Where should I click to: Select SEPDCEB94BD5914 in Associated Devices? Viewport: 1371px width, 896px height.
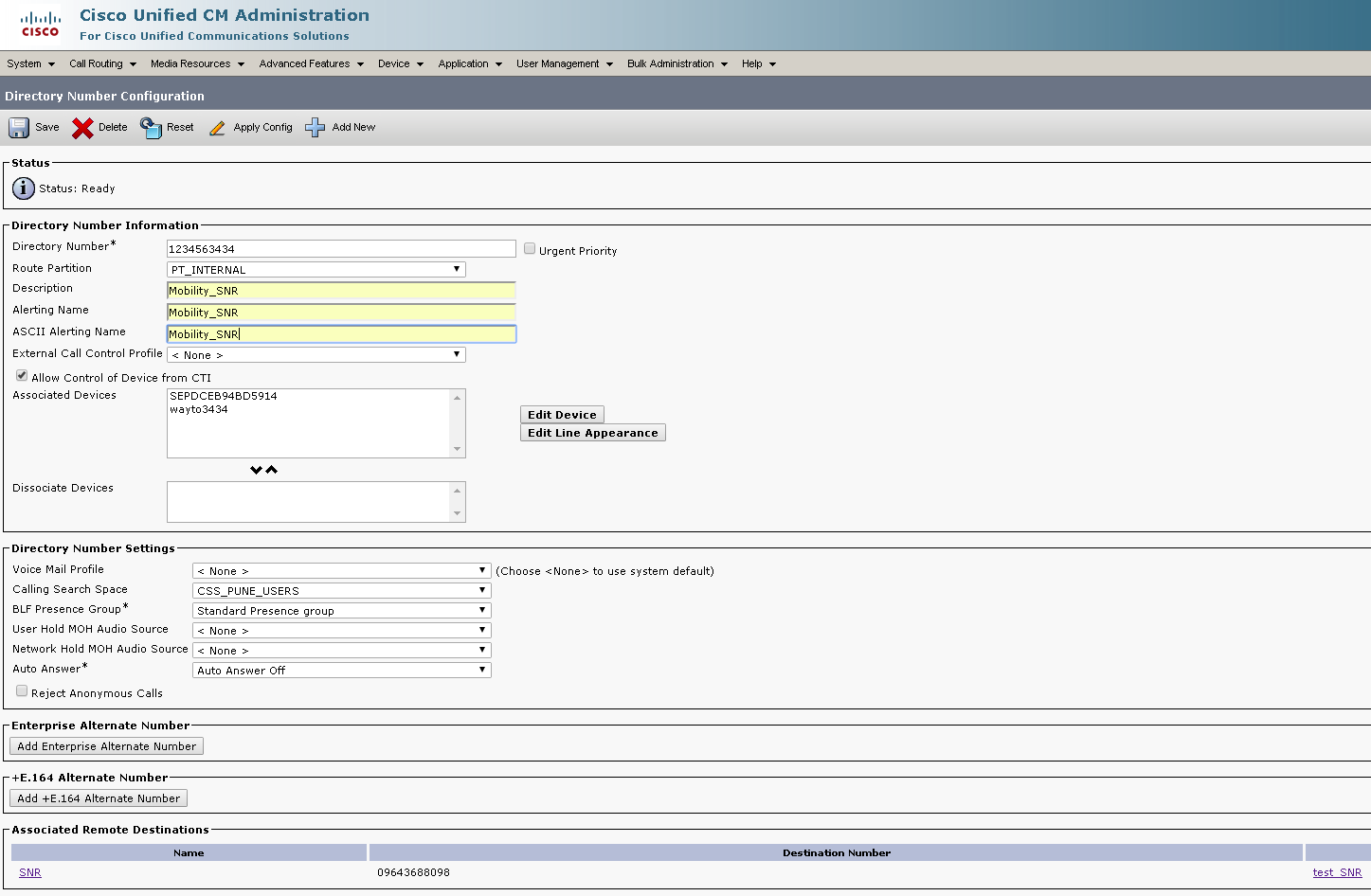pyautogui.click(x=224, y=396)
